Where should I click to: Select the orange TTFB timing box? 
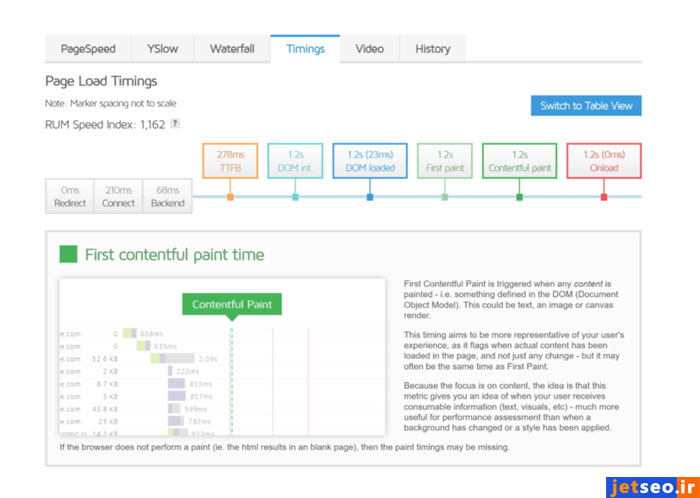230,161
